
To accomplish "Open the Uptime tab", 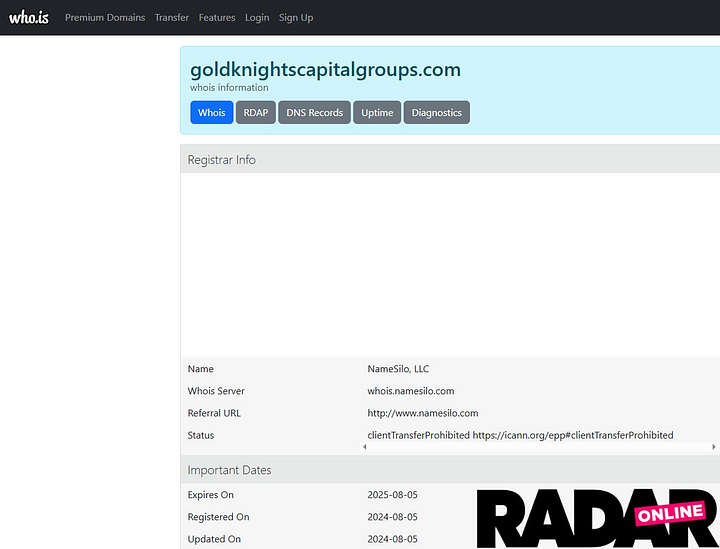I will coord(377,112).
